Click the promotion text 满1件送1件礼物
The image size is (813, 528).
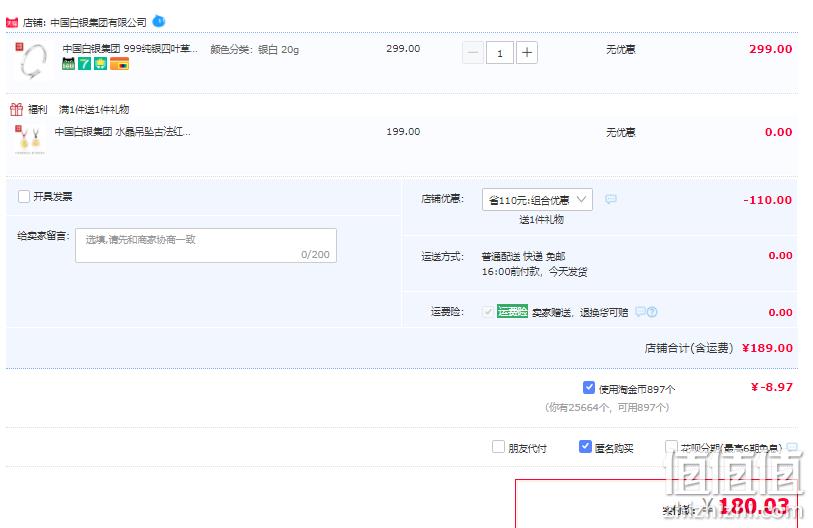[94, 109]
